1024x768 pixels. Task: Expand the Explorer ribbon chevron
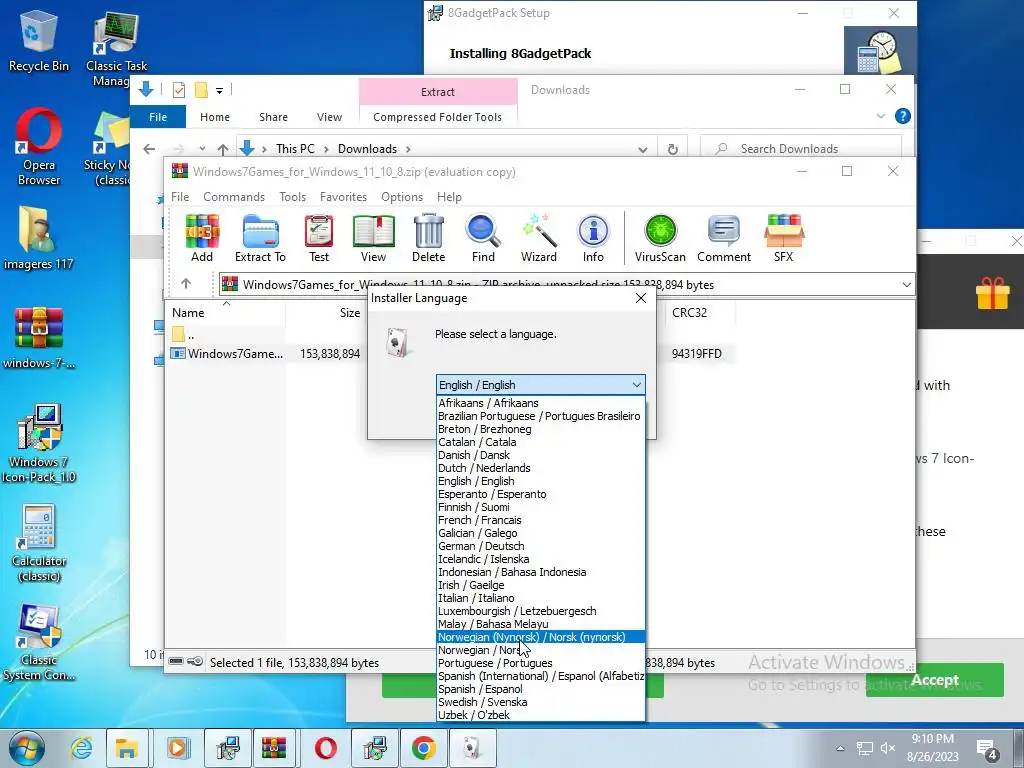pyautogui.click(x=880, y=116)
